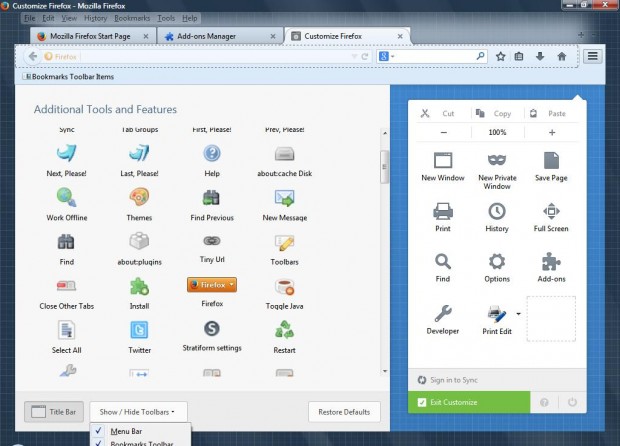Switch to Mozilla Firefox Start Page tab
620x446 pixels.
(93, 36)
